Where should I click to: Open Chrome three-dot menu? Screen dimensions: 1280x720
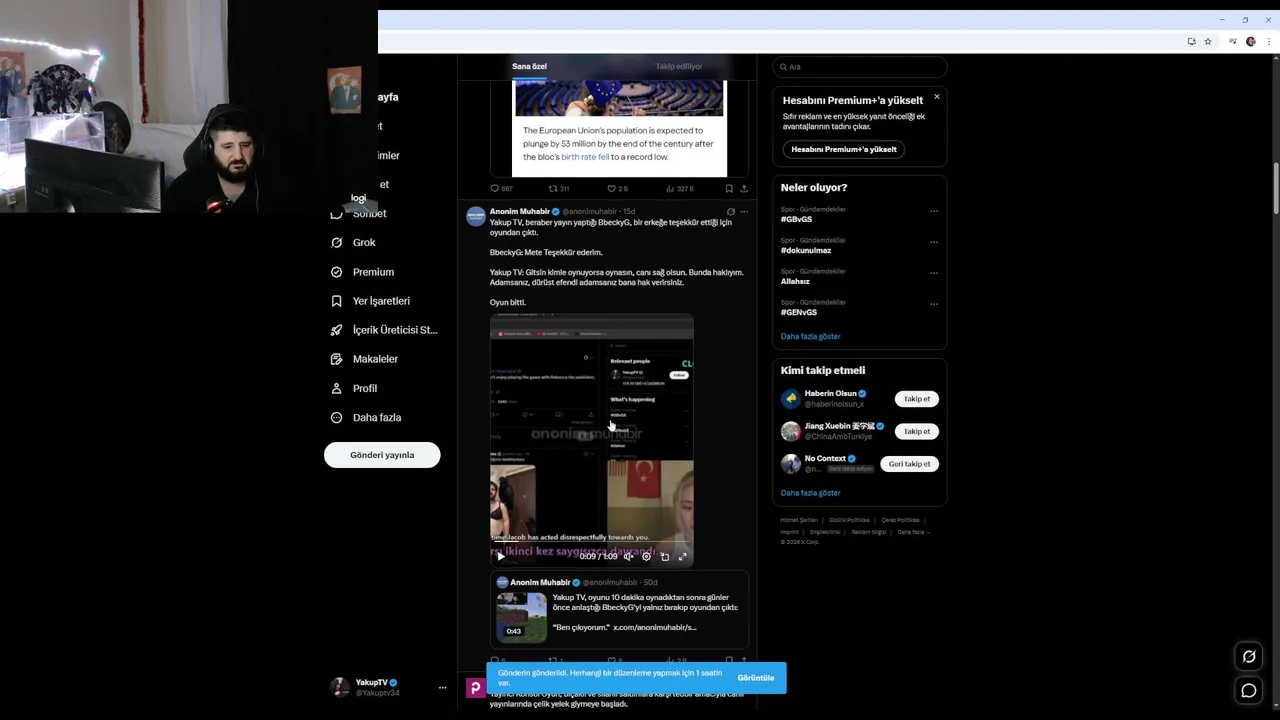[x=1269, y=41]
